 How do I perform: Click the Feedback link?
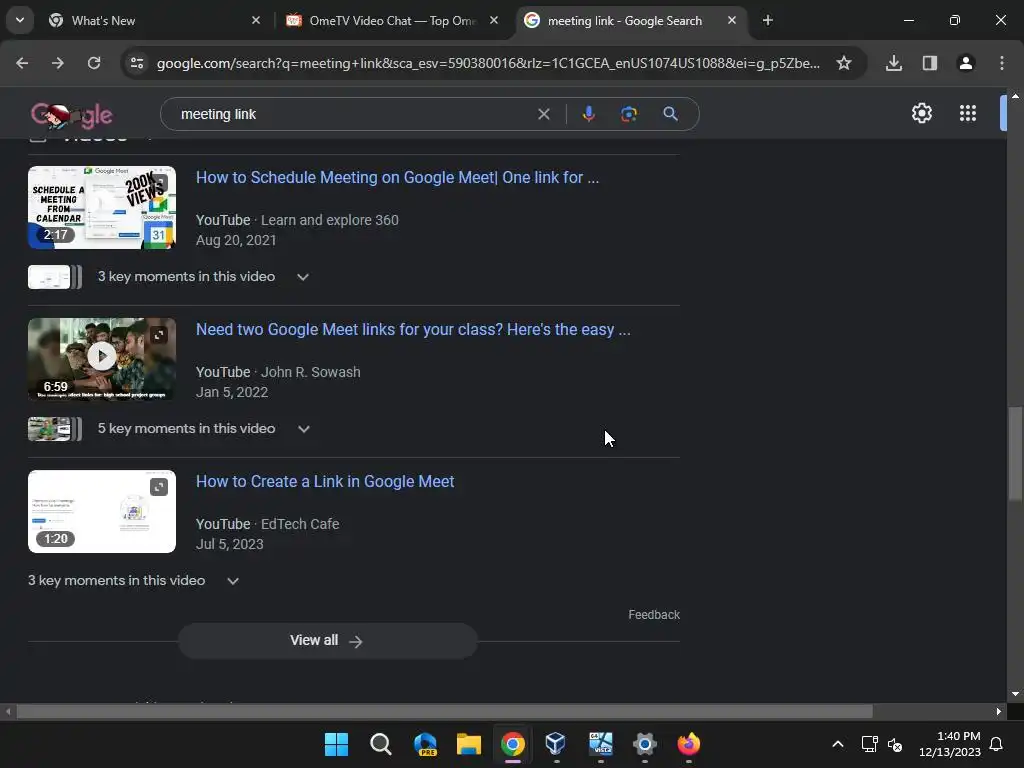point(654,615)
